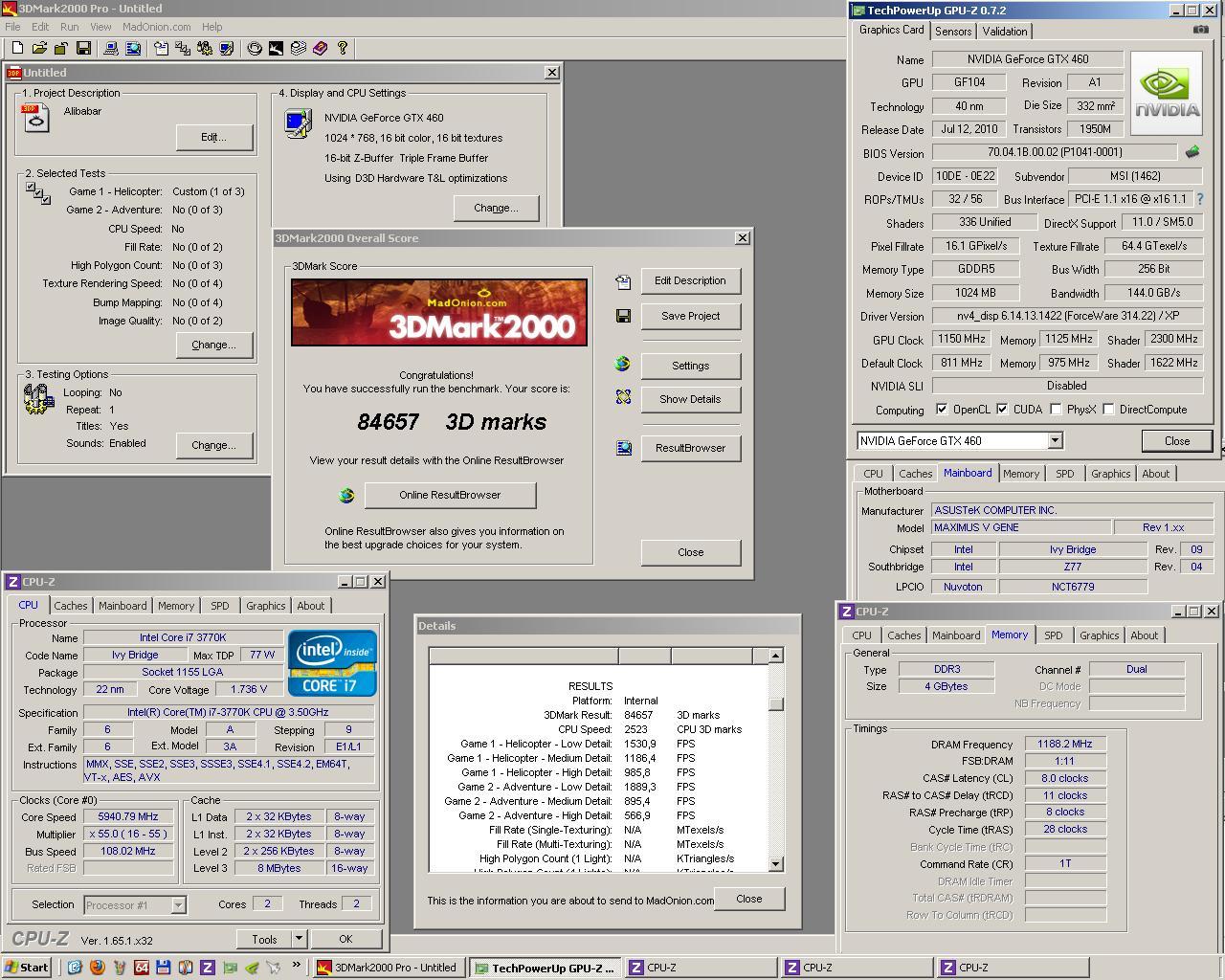Click the Start button on taskbar
Viewport: 1225px width, 980px height.
coord(27,968)
